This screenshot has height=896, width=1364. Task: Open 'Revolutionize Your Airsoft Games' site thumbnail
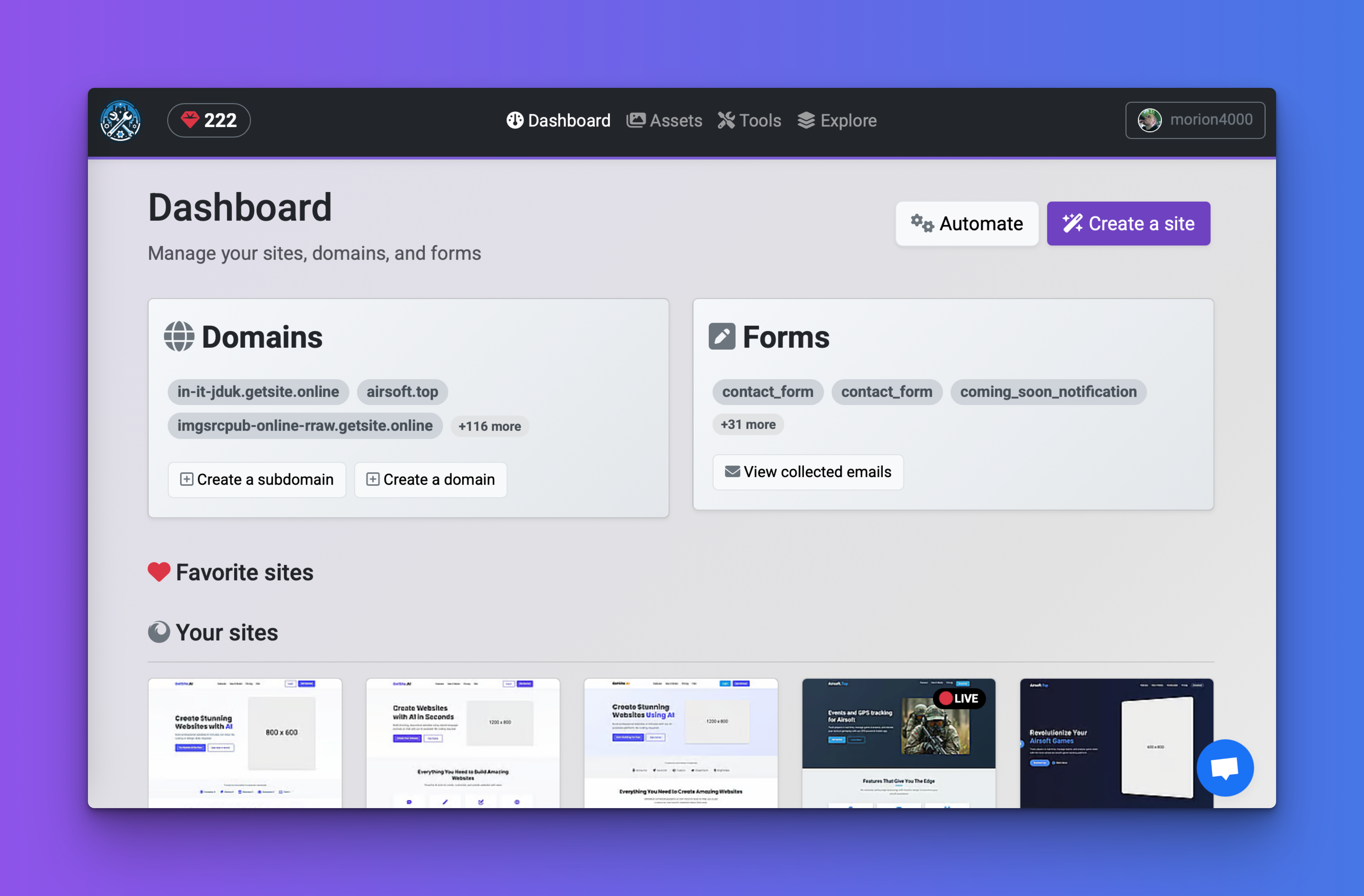(x=1116, y=743)
